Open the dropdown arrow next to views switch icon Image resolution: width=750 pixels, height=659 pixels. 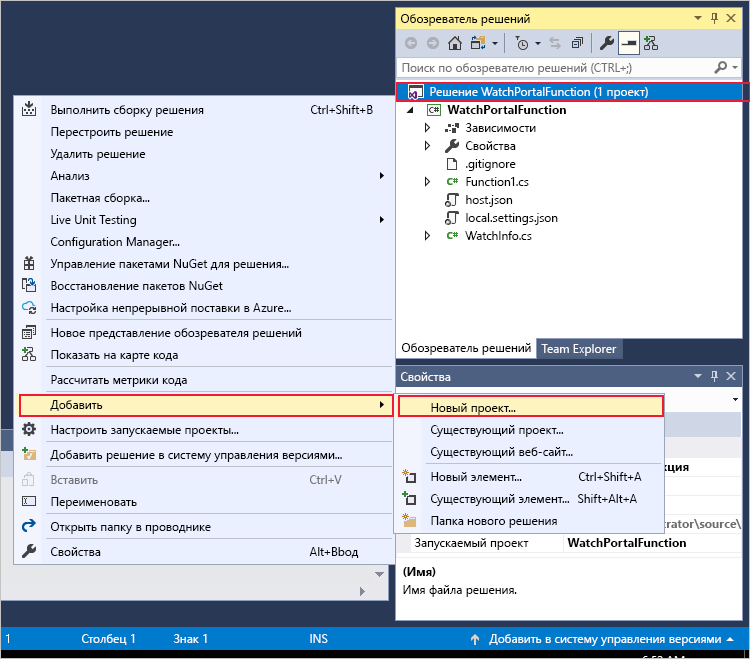tap(495, 44)
